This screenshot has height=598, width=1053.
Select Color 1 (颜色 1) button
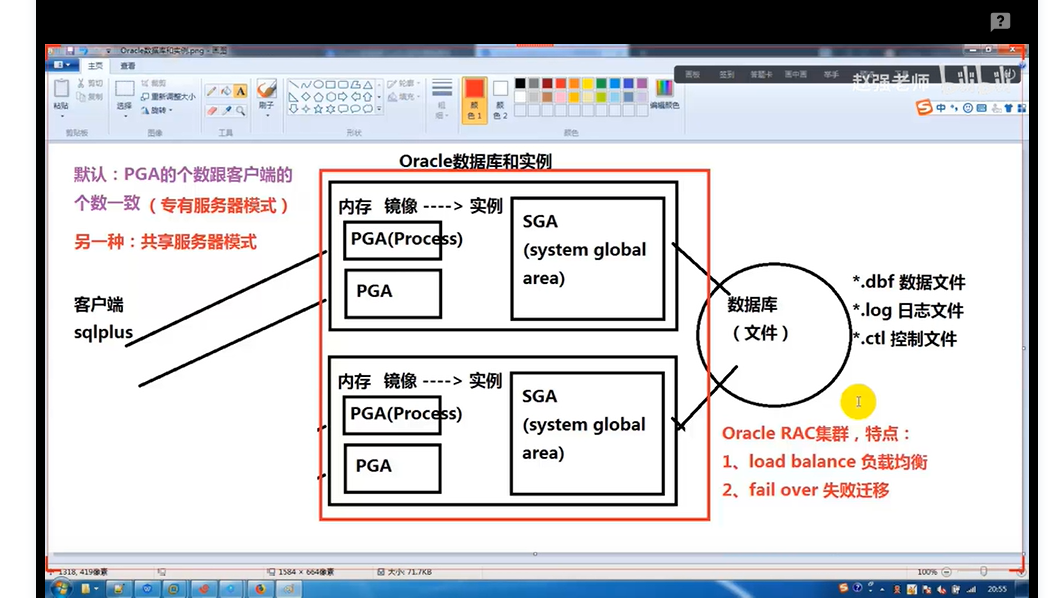474,99
